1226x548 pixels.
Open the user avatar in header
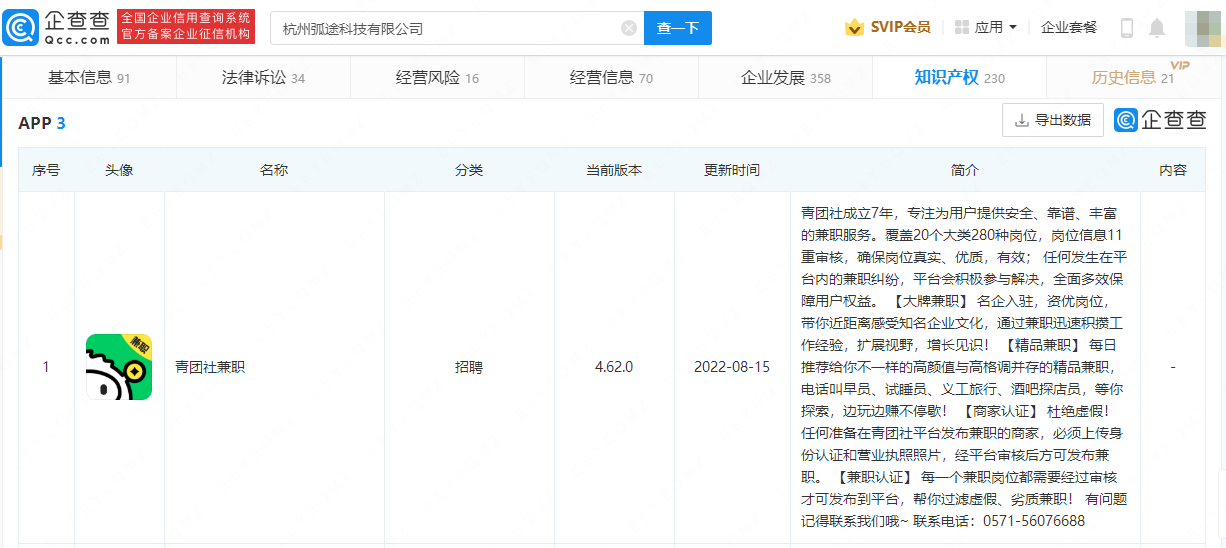(1204, 27)
